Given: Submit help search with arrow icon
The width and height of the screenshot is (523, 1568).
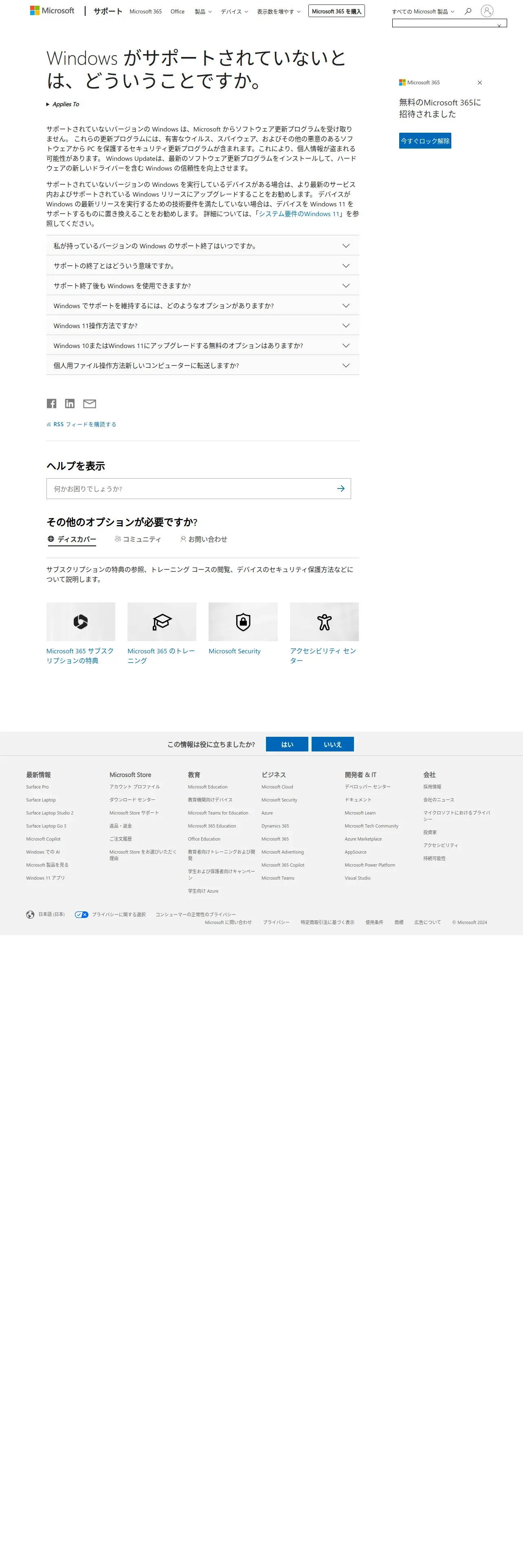Looking at the screenshot, I should pyautogui.click(x=341, y=489).
